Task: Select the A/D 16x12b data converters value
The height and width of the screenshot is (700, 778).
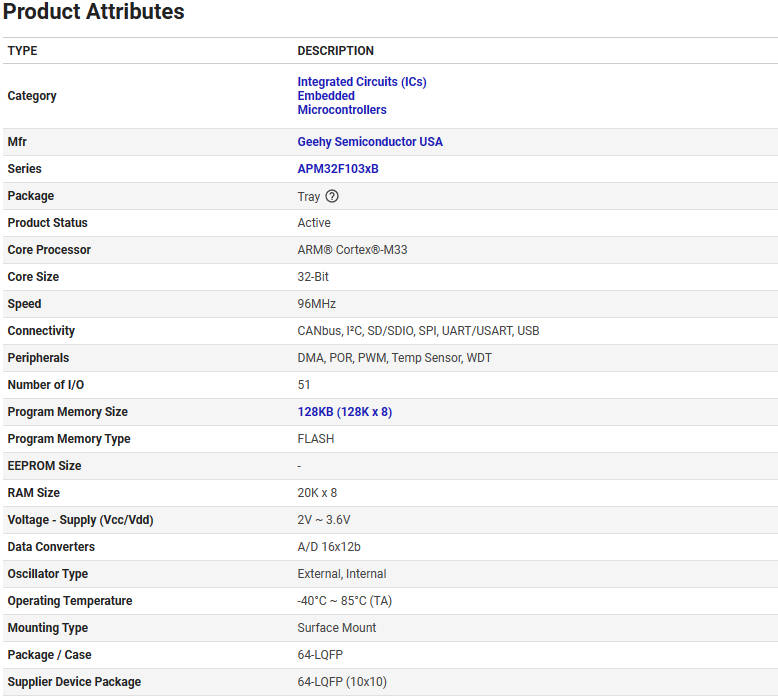Action: pos(329,547)
